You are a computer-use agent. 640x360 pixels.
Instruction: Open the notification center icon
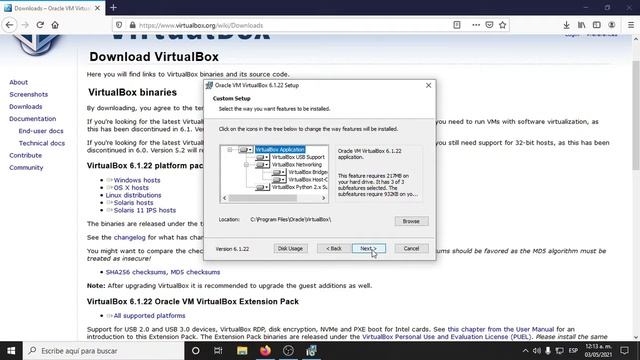click(x=624, y=351)
